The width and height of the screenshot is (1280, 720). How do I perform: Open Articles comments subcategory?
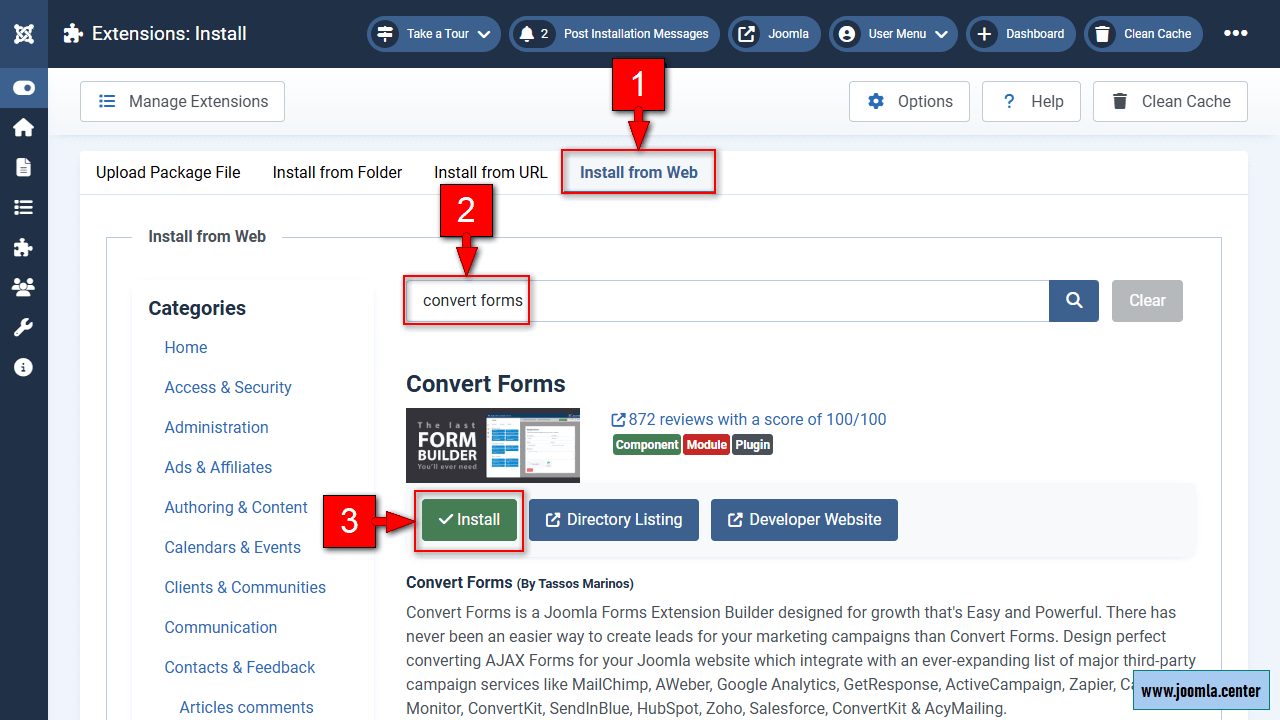coord(246,707)
